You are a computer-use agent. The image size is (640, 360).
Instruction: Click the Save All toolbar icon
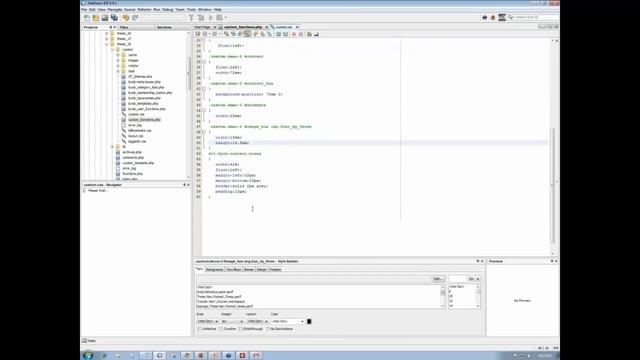pyautogui.click(x=114, y=18)
